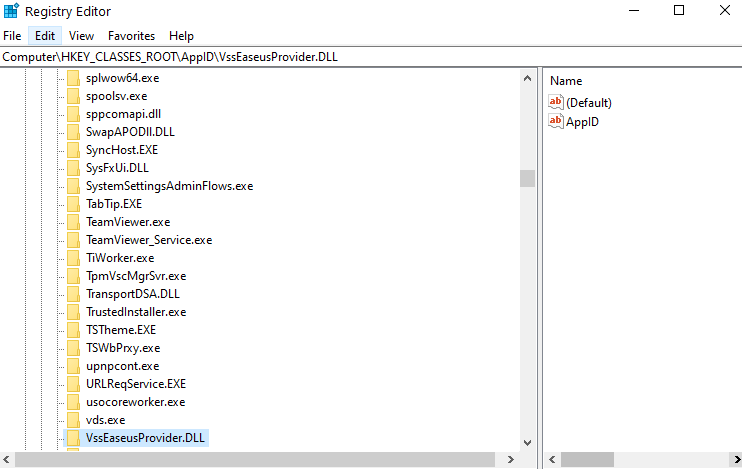The height and width of the screenshot is (469, 742).
Task: Click the folder icon of VssEaseusProvider.DLL
Action: pyautogui.click(x=73, y=438)
